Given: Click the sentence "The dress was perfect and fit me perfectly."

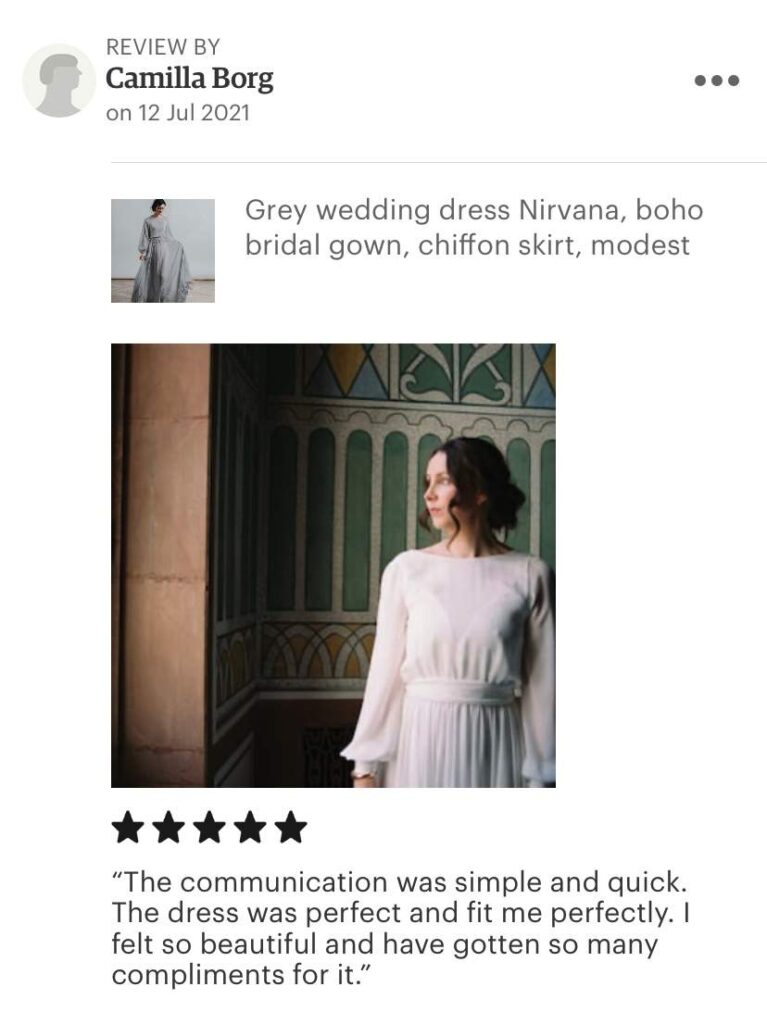Looking at the screenshot, I should [x=393, y=913].
